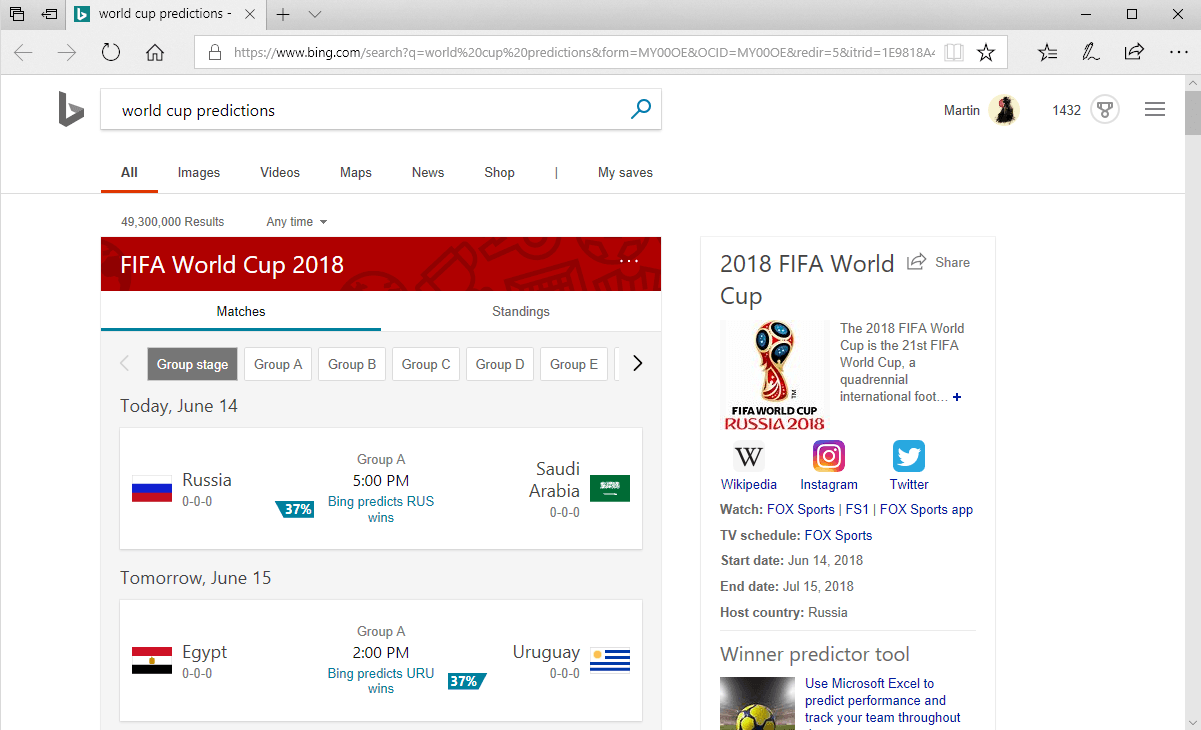Open the Bing hamburger menu
The width and height of the screenshot is (1201, 730).
tap(1155, 110)
